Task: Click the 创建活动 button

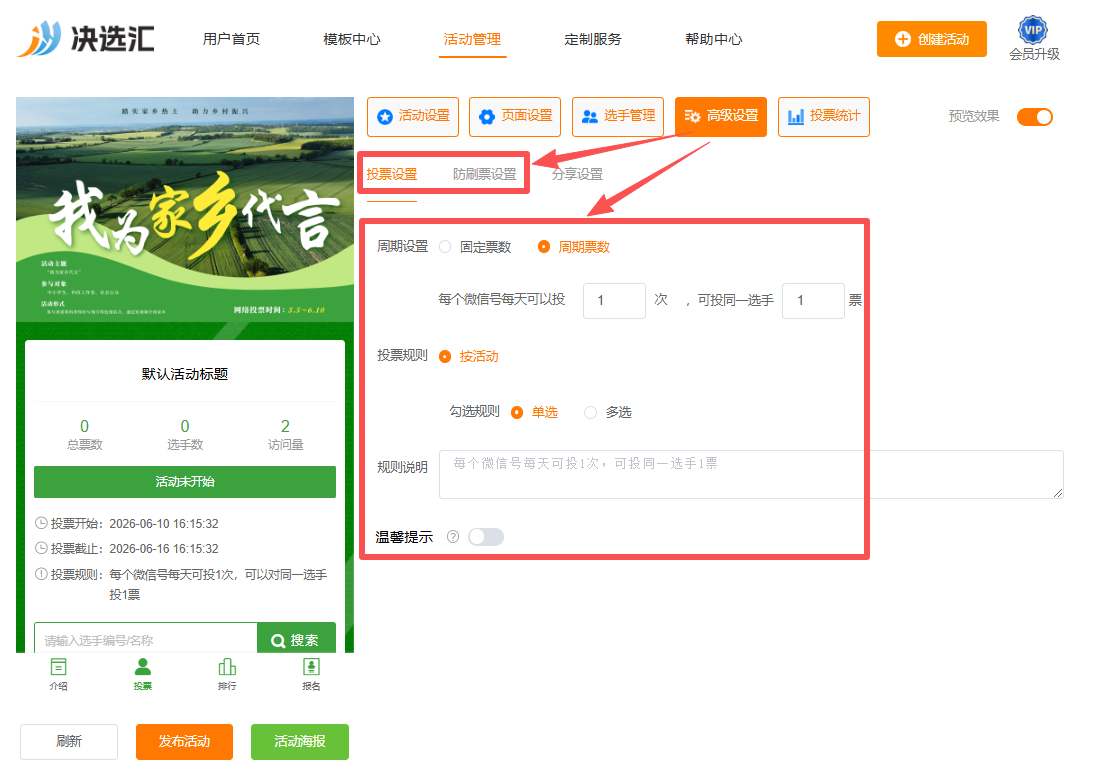Action: pos(932,39)
